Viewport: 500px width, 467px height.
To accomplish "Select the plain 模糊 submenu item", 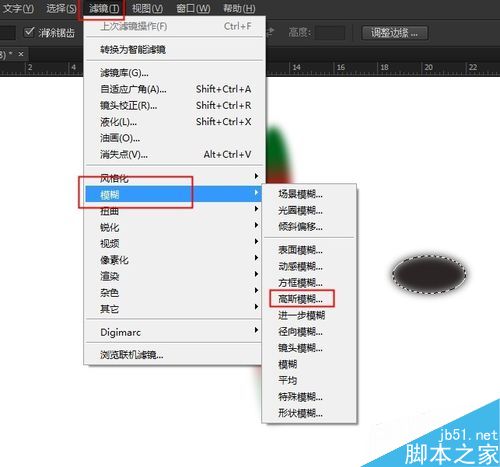I will point(309,364).
